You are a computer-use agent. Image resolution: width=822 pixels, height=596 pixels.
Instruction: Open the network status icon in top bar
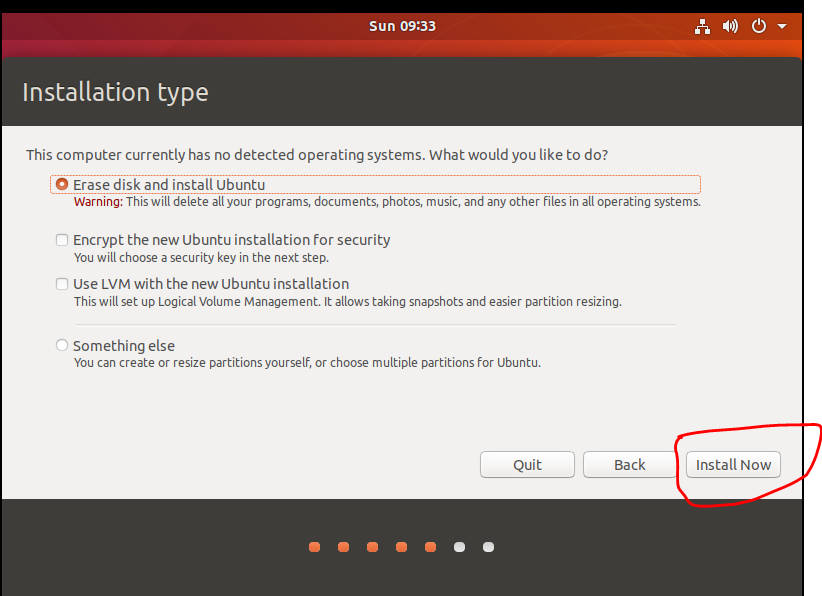coord(702,26)
